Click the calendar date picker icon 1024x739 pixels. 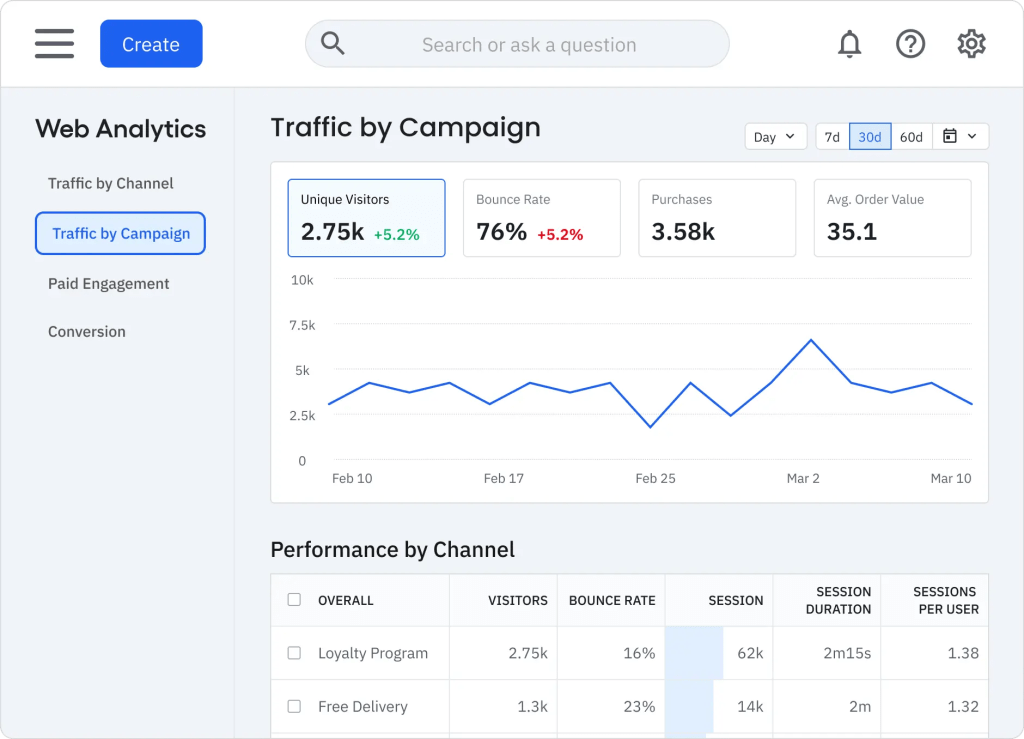(x=950, y=136)
